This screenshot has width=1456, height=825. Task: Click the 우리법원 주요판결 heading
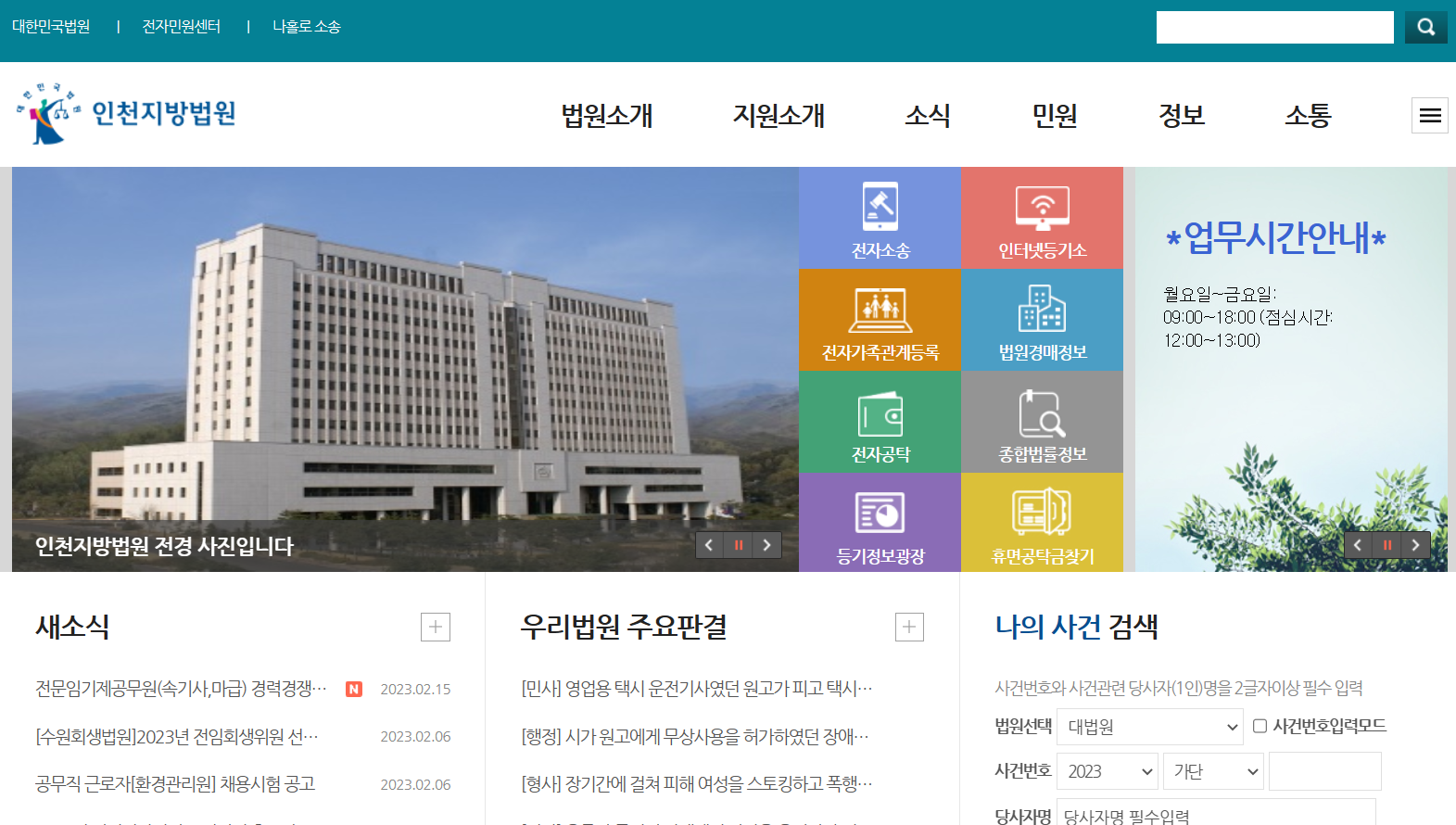[624, 627]
